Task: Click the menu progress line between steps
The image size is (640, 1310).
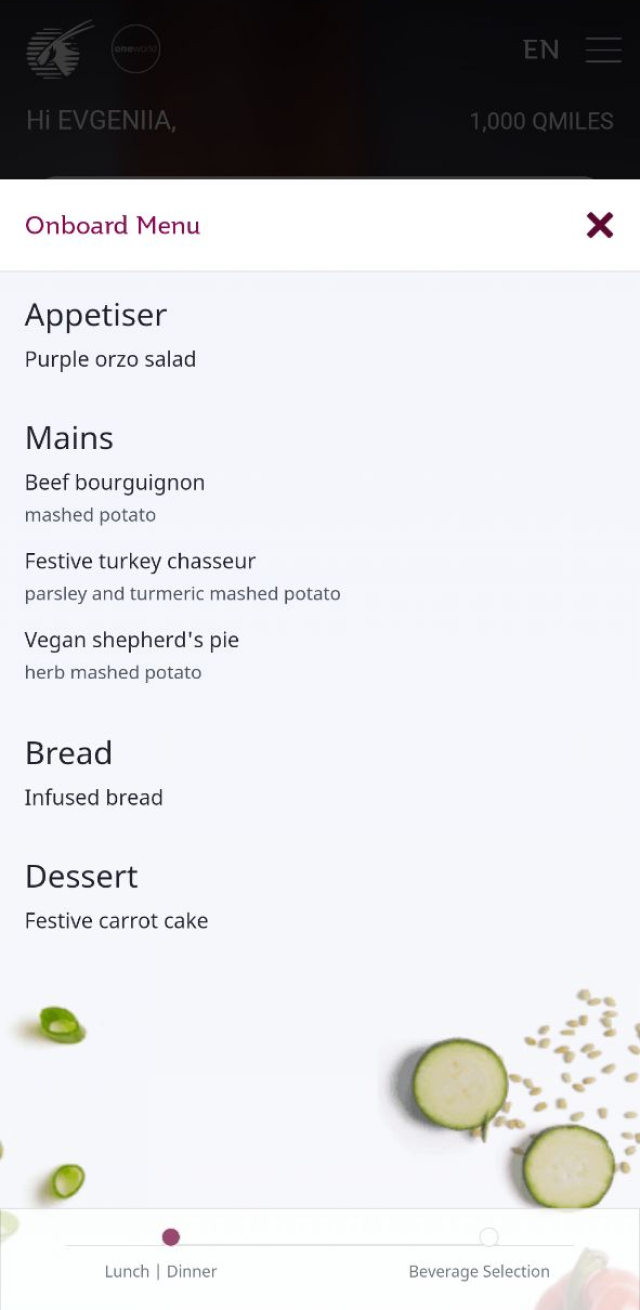Action: [x=330, y=1244]
